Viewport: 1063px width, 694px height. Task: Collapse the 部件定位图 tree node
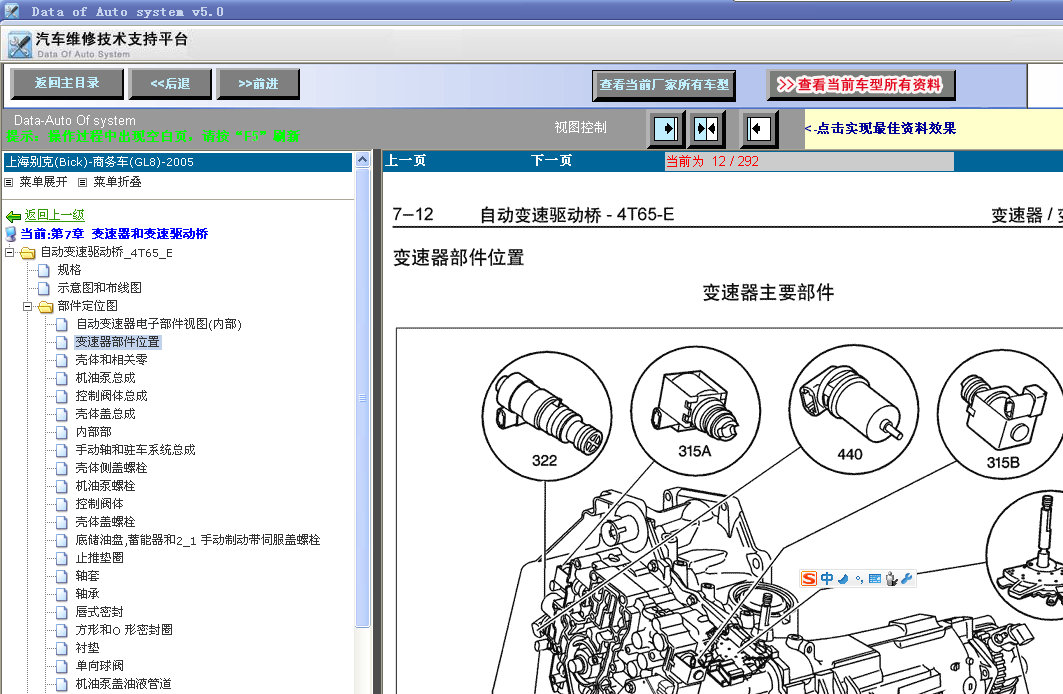[x=27, y=306]
